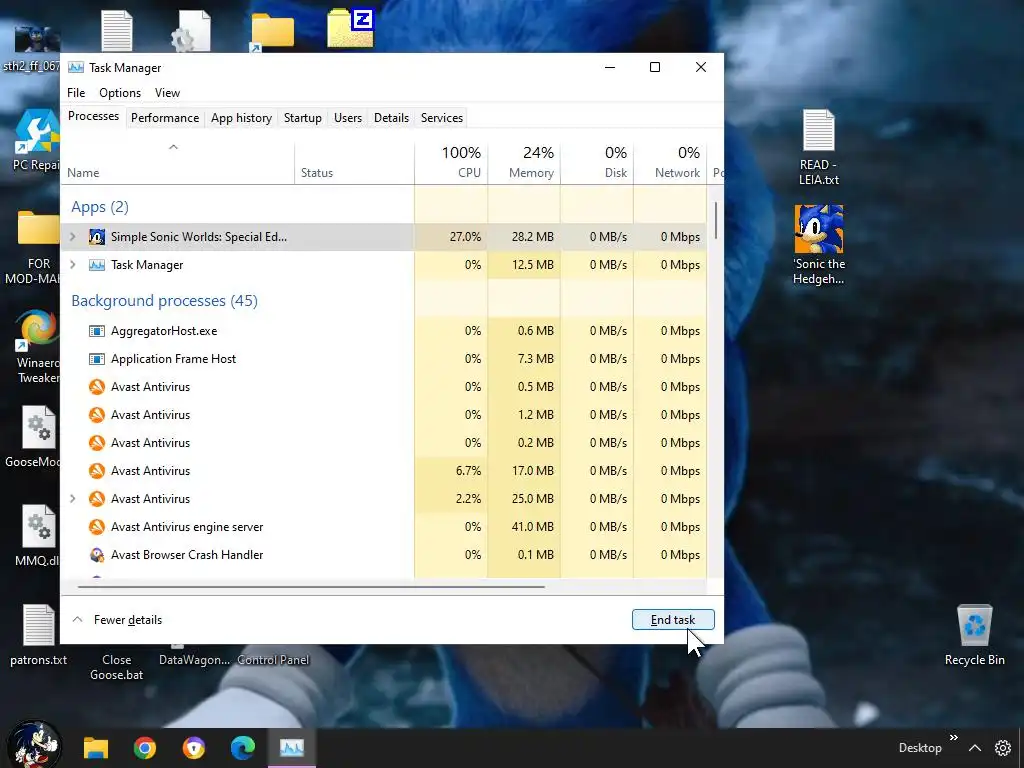
Task: Select the MMQ.dll desktop file
Action: [37, 536]
